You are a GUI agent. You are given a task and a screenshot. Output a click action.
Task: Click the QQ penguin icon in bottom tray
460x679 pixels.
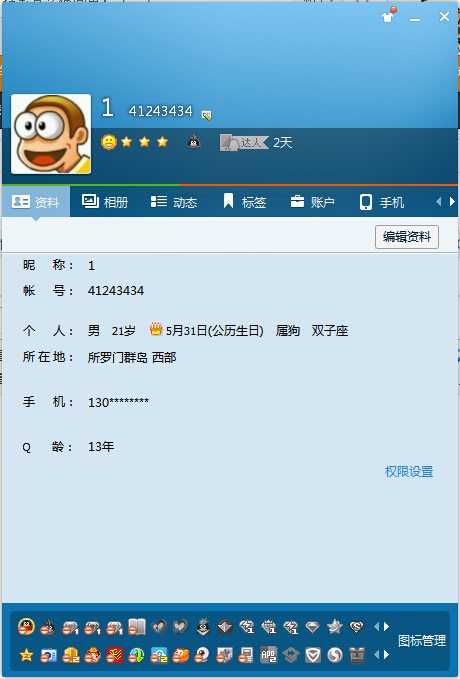26,627
